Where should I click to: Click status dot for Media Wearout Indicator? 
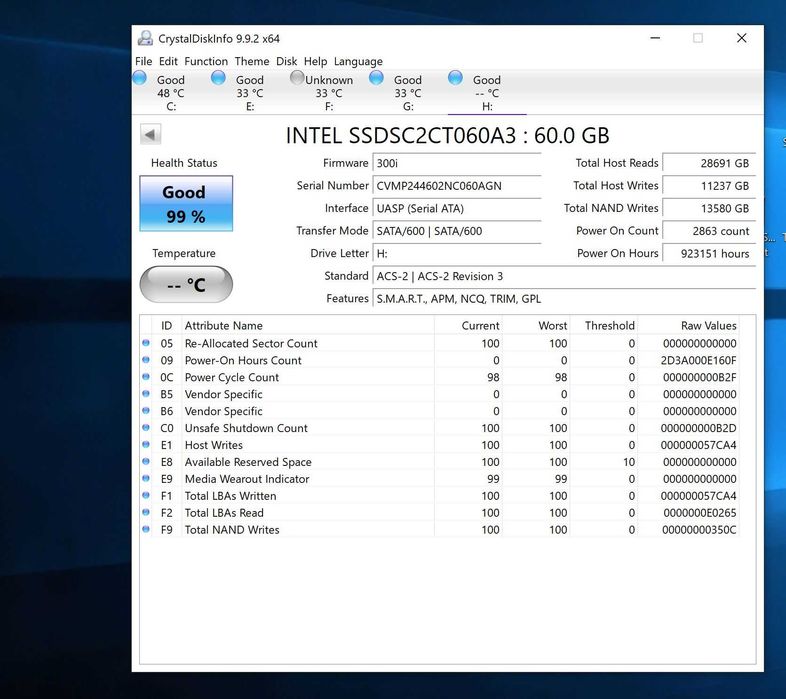pos(146,478)
